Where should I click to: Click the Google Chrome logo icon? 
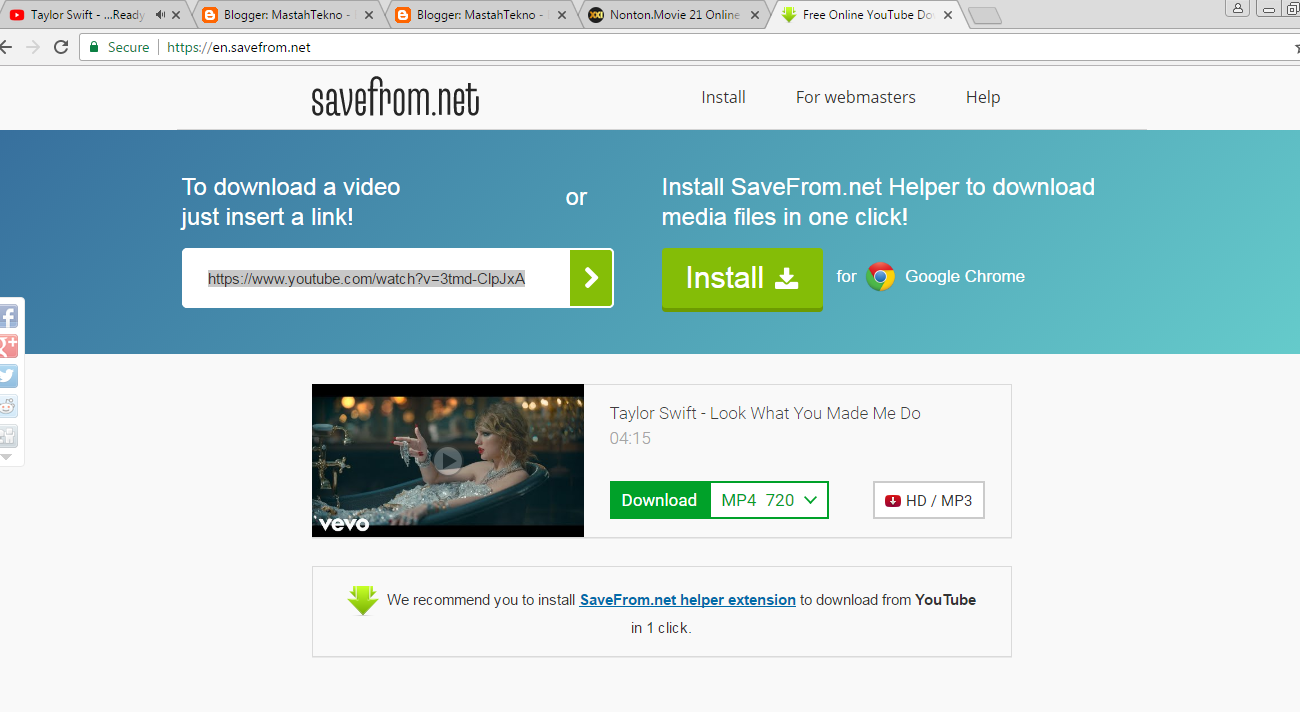click(880, 277)
